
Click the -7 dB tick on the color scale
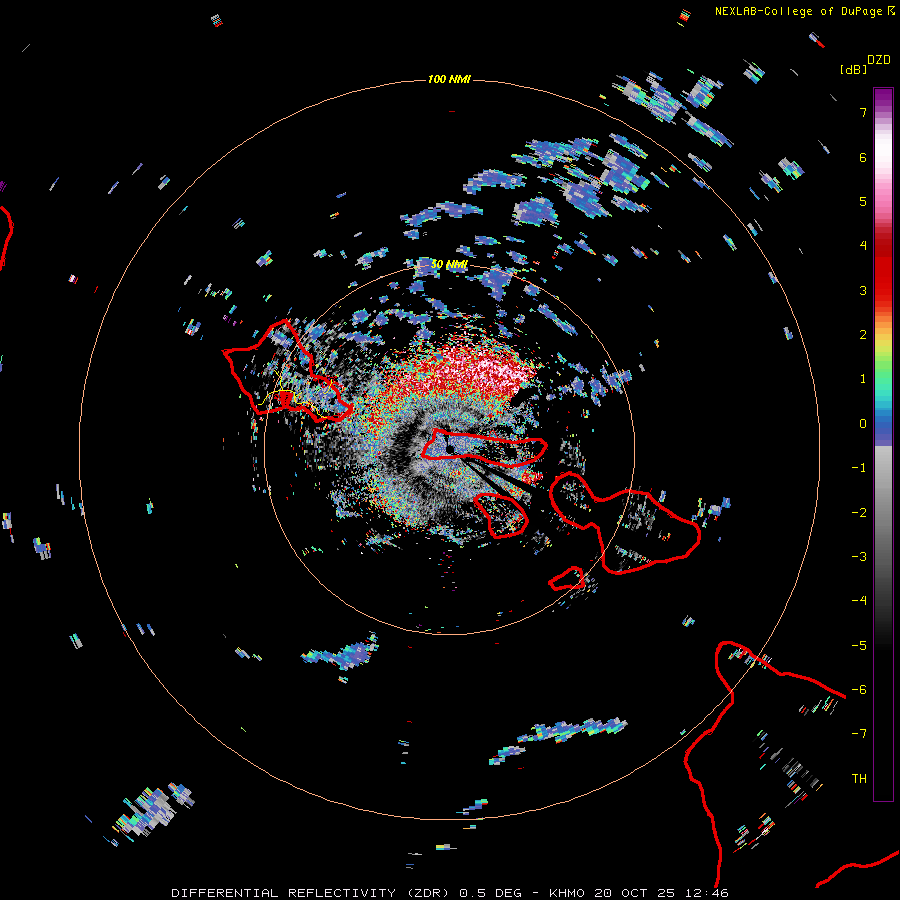tap(859, 734)
